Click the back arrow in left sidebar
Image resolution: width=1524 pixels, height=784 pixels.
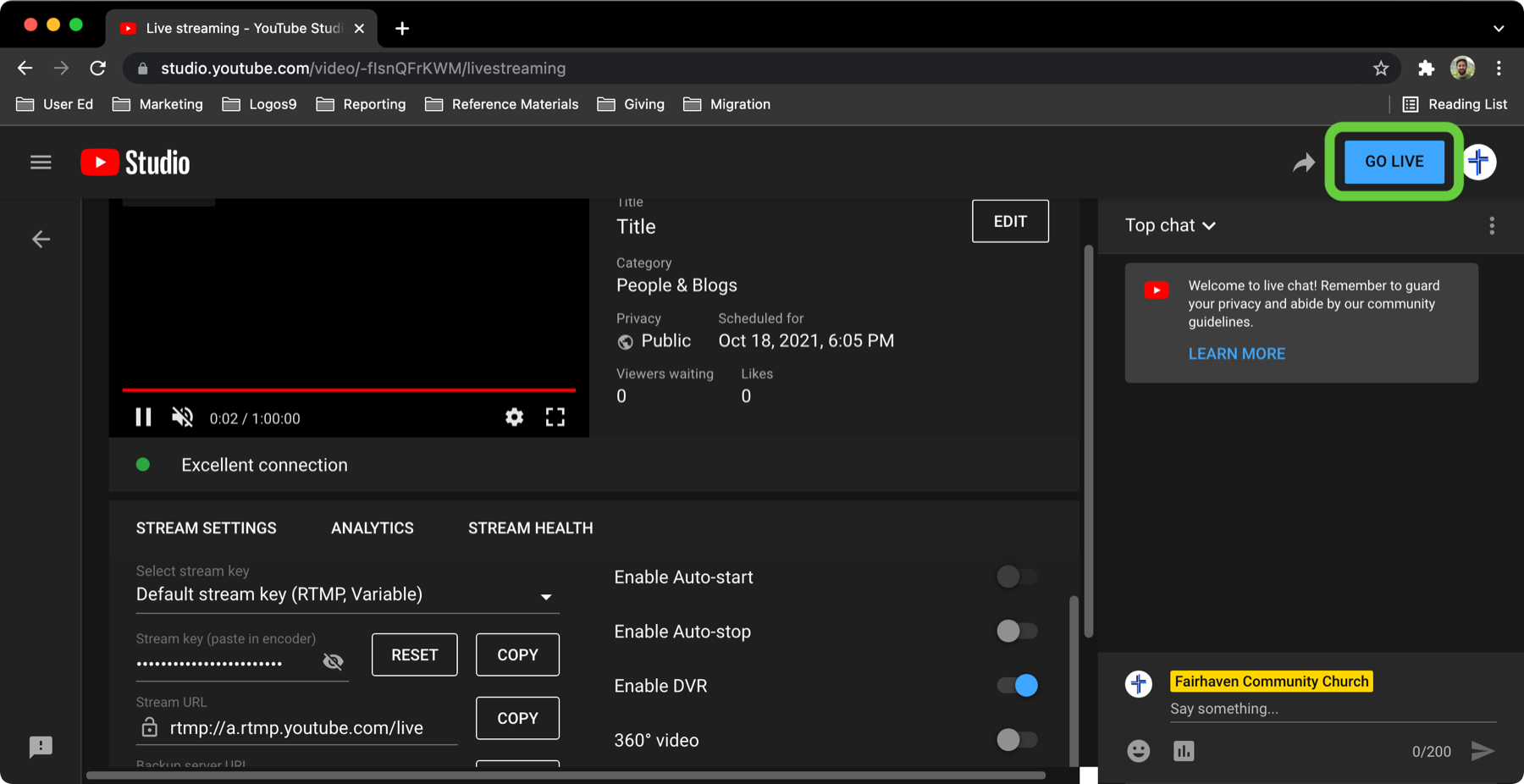41,240
